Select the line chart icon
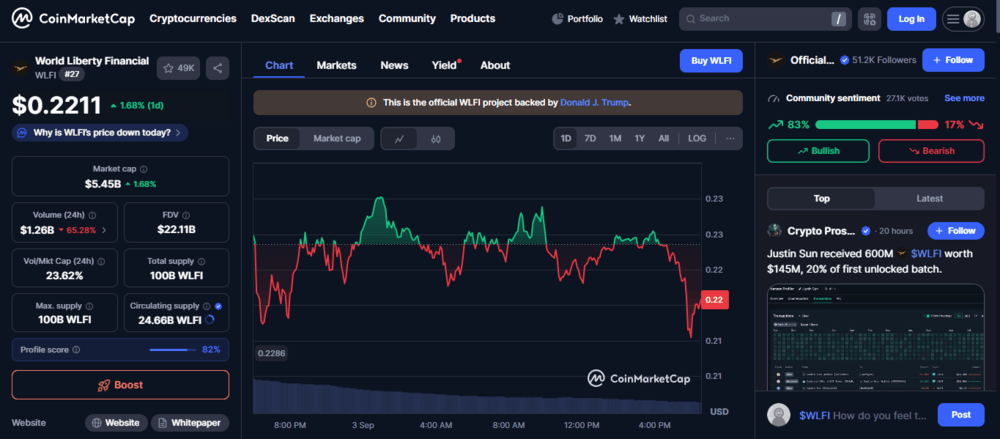 [x=400, y=138]
